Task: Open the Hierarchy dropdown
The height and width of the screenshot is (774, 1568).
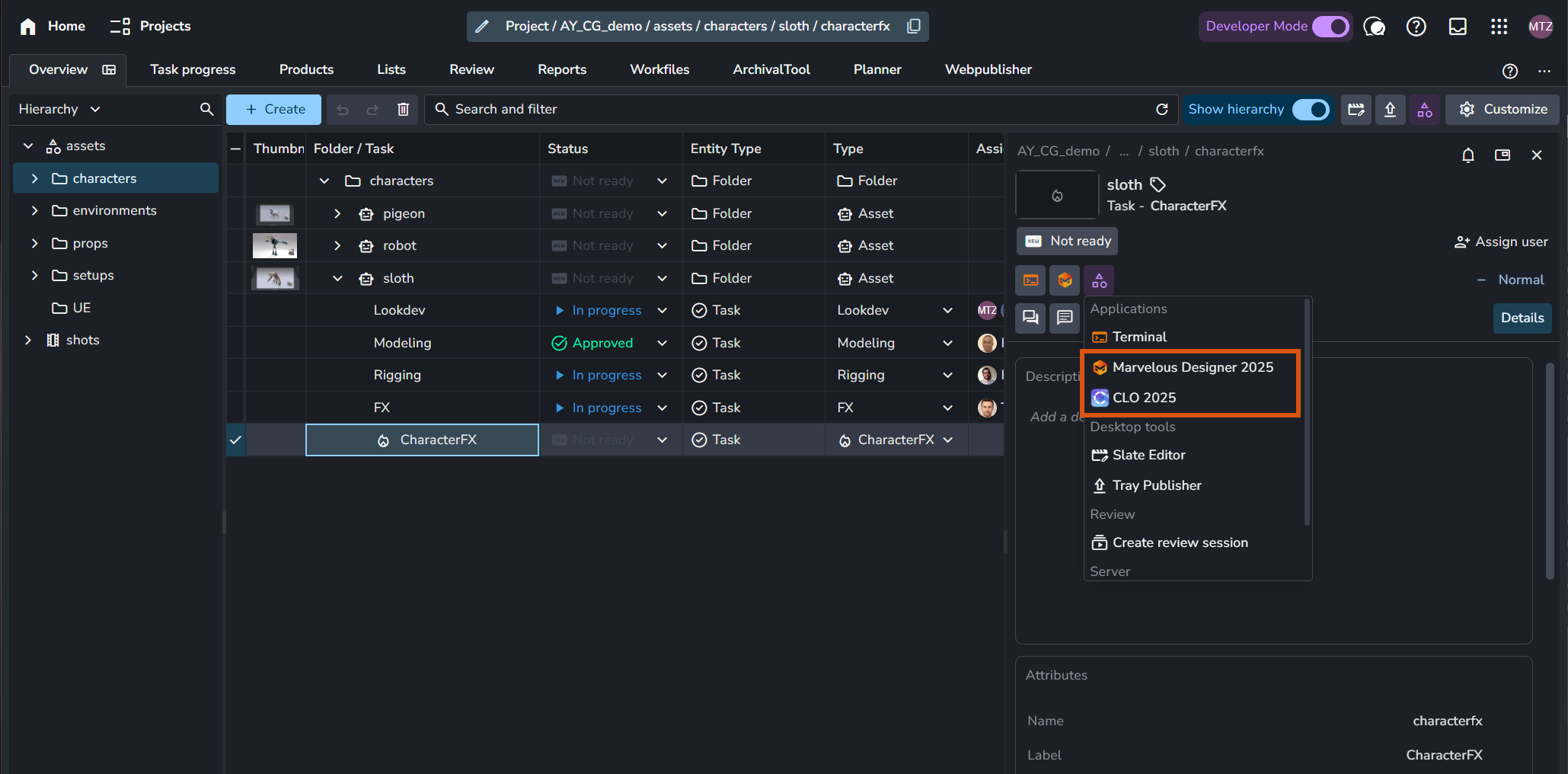Action: tap(60, 109)
